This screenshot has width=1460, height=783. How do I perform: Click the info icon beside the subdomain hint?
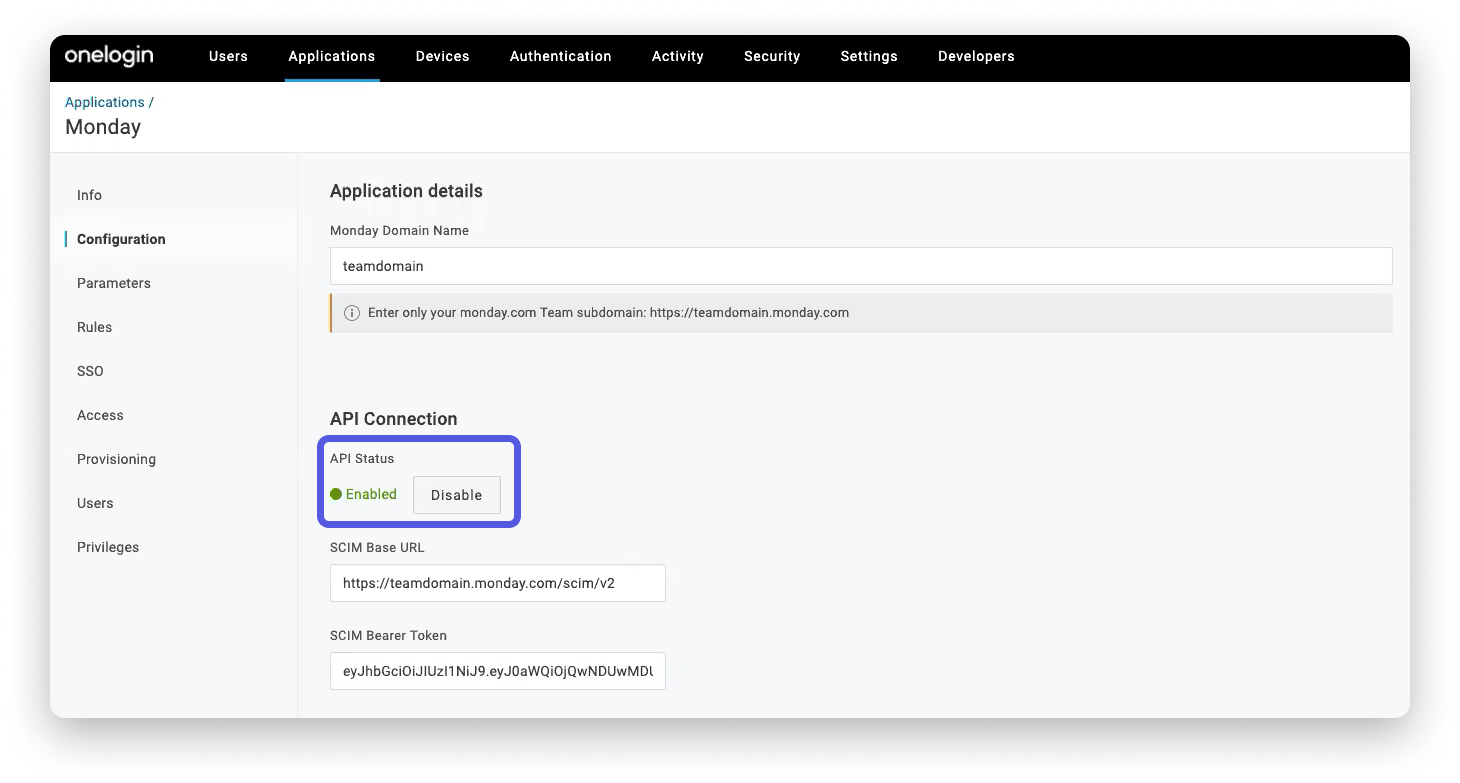coord(351,312)
